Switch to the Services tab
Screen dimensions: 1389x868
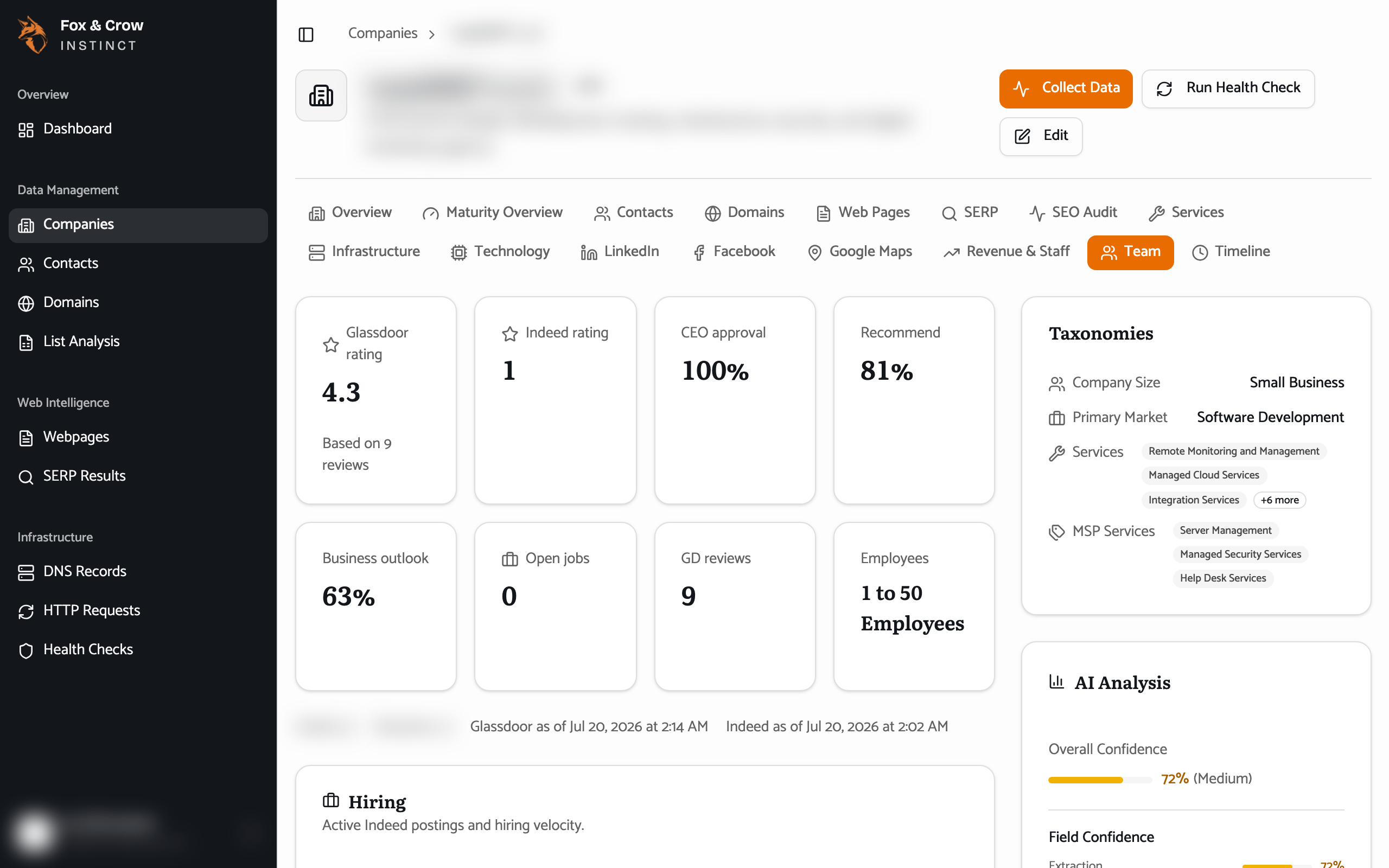[1186, 213]
